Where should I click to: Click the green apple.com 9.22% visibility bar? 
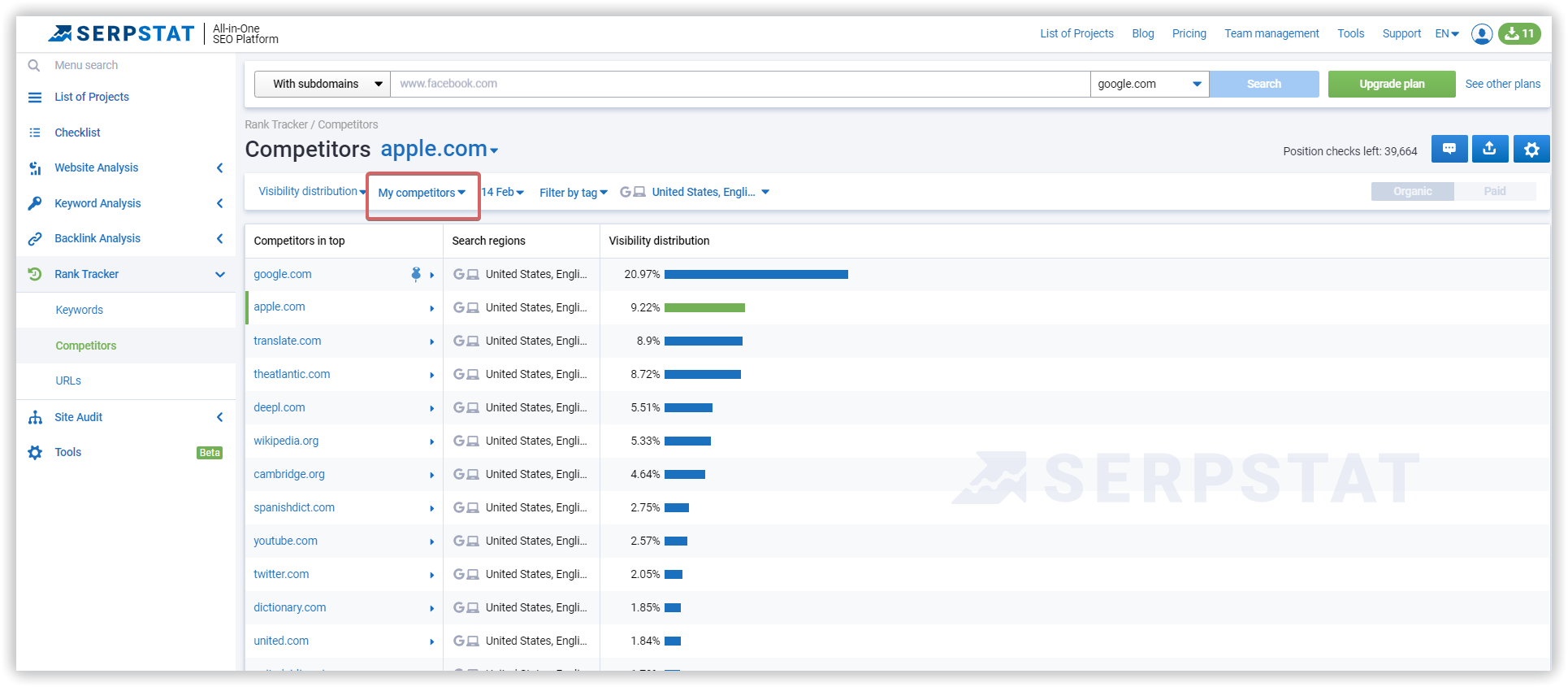tap(704, 308)
